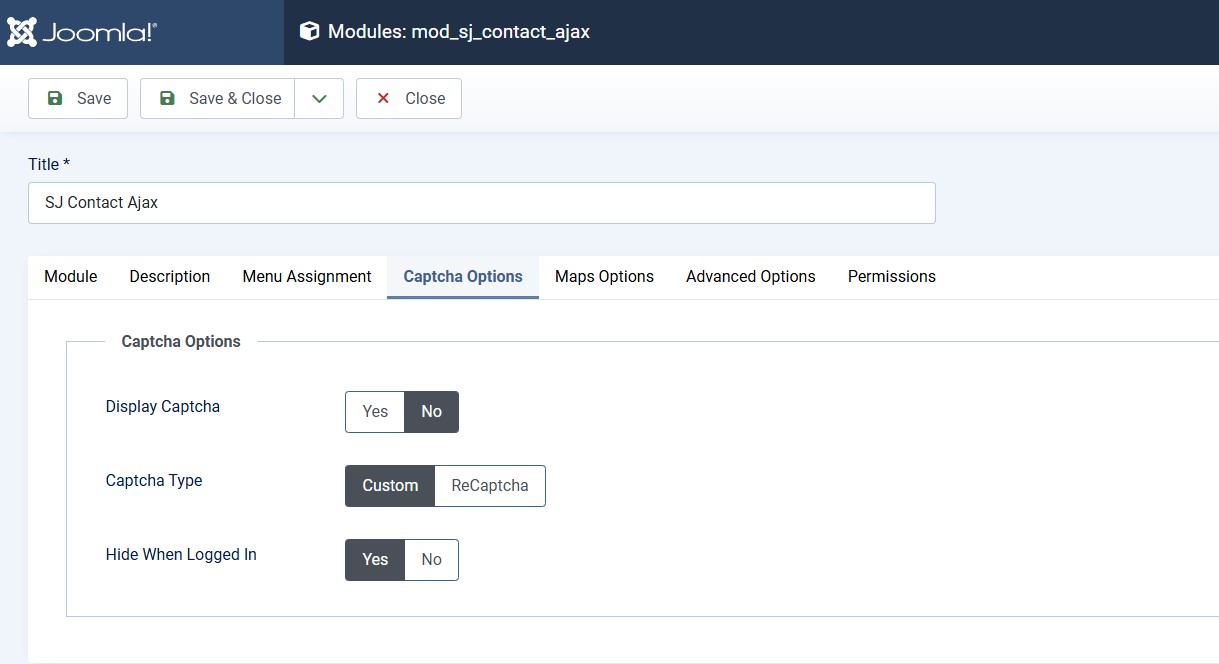Viewport: 1219px width, 664px height.
Task: Set Hide When Logged In to No
Action: [x=431, y=560]
